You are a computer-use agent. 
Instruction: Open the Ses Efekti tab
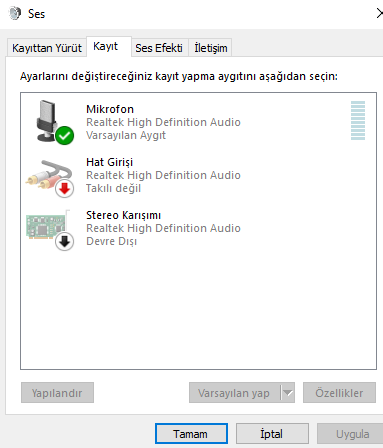click(159, 48)
